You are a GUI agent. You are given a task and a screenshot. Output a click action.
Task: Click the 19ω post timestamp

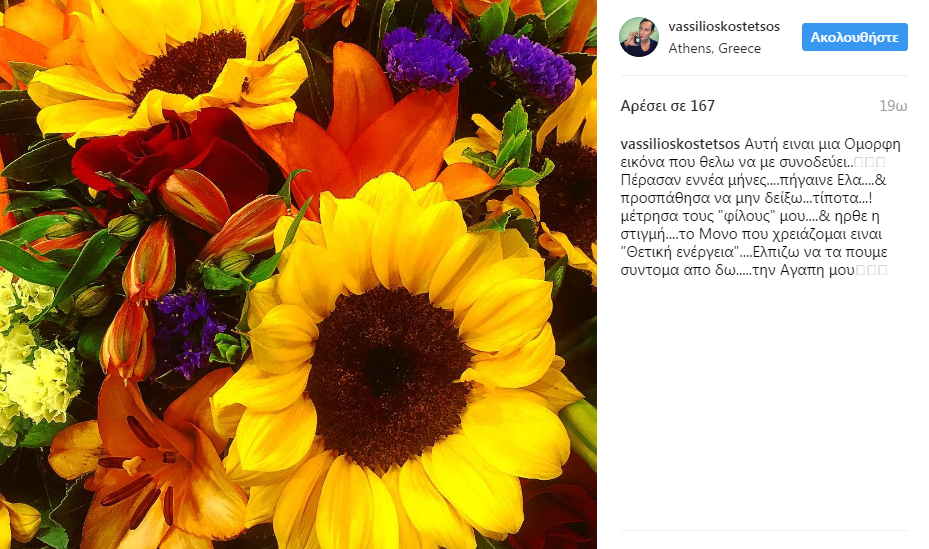click(x=893, y=106)
